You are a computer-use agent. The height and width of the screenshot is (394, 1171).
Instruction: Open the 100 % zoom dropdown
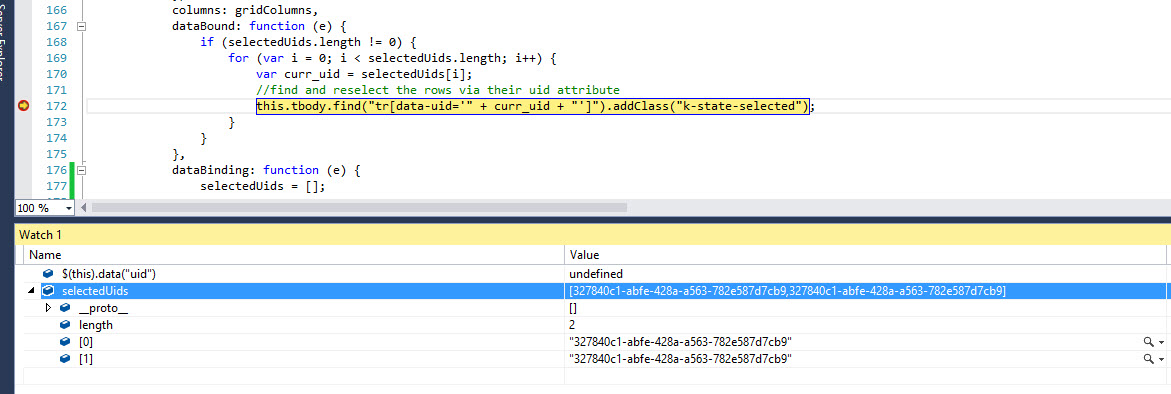pos(69,208)
